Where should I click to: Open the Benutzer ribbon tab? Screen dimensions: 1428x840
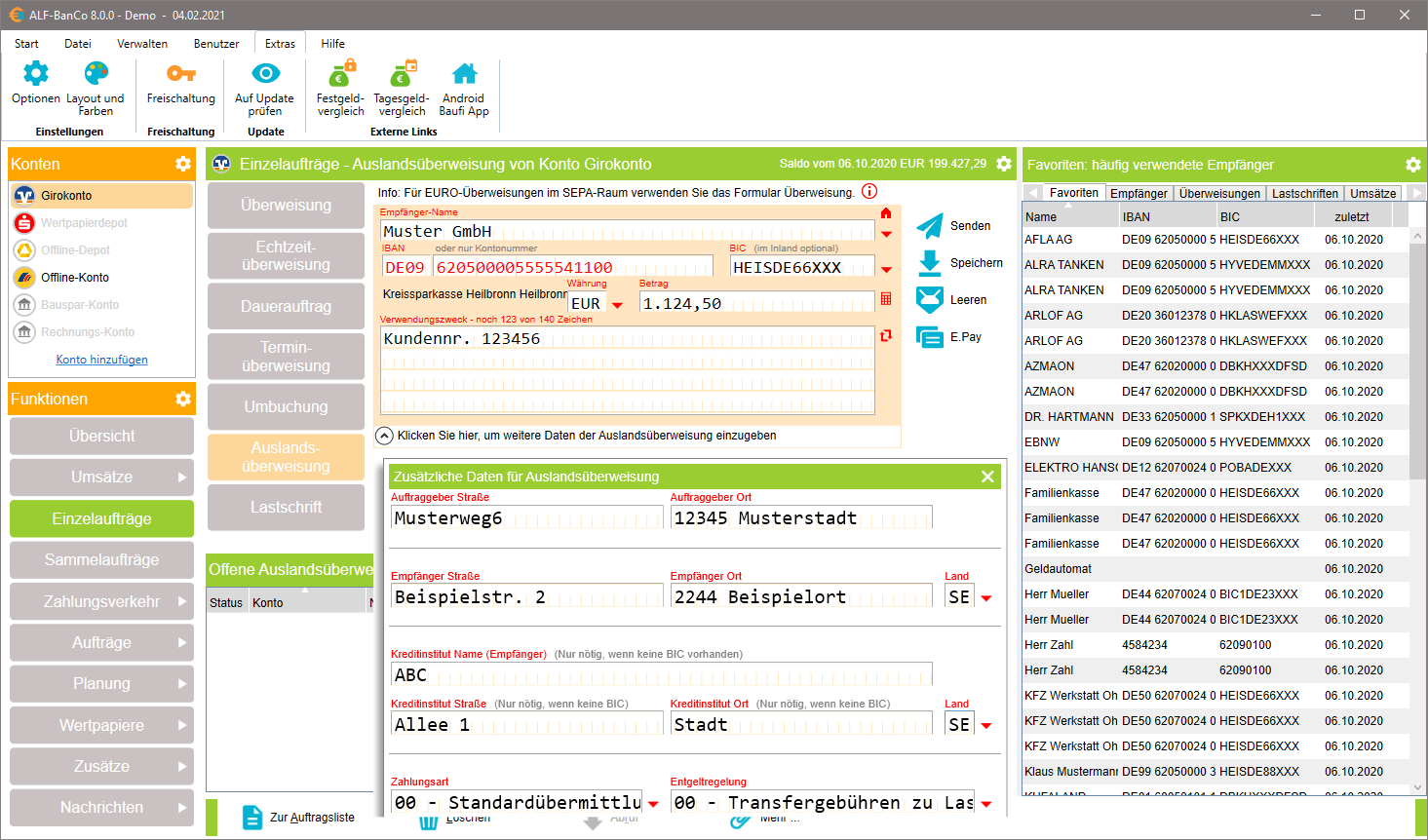click(x=216, y=44)
